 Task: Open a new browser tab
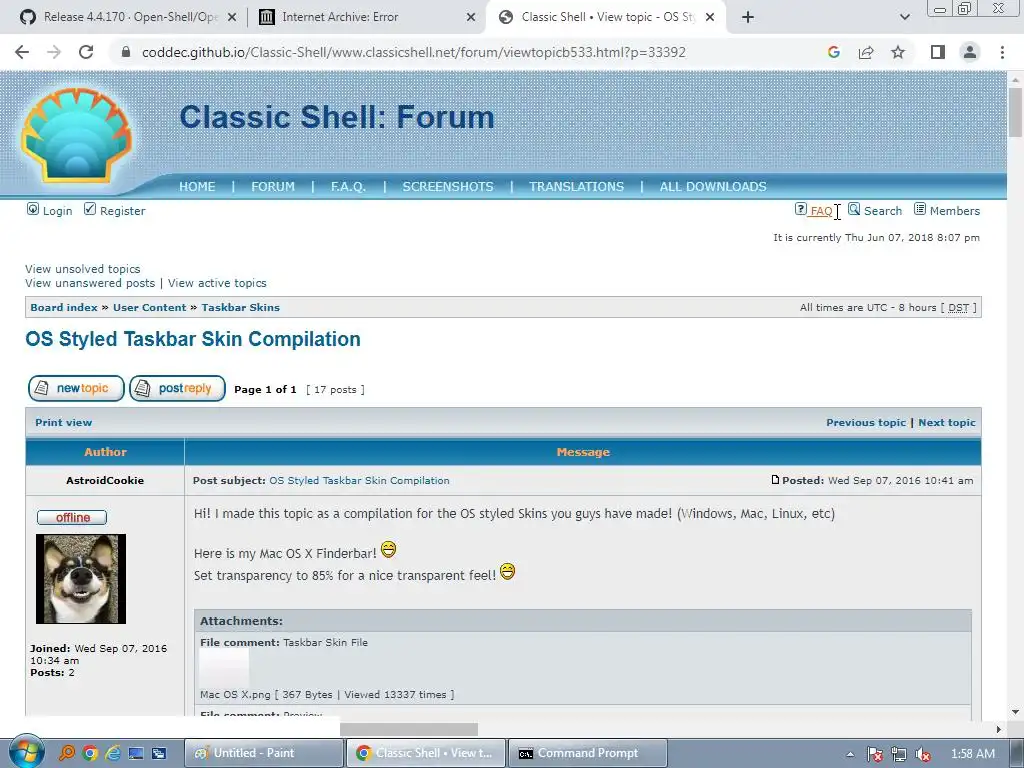click(x=748, y=17)
